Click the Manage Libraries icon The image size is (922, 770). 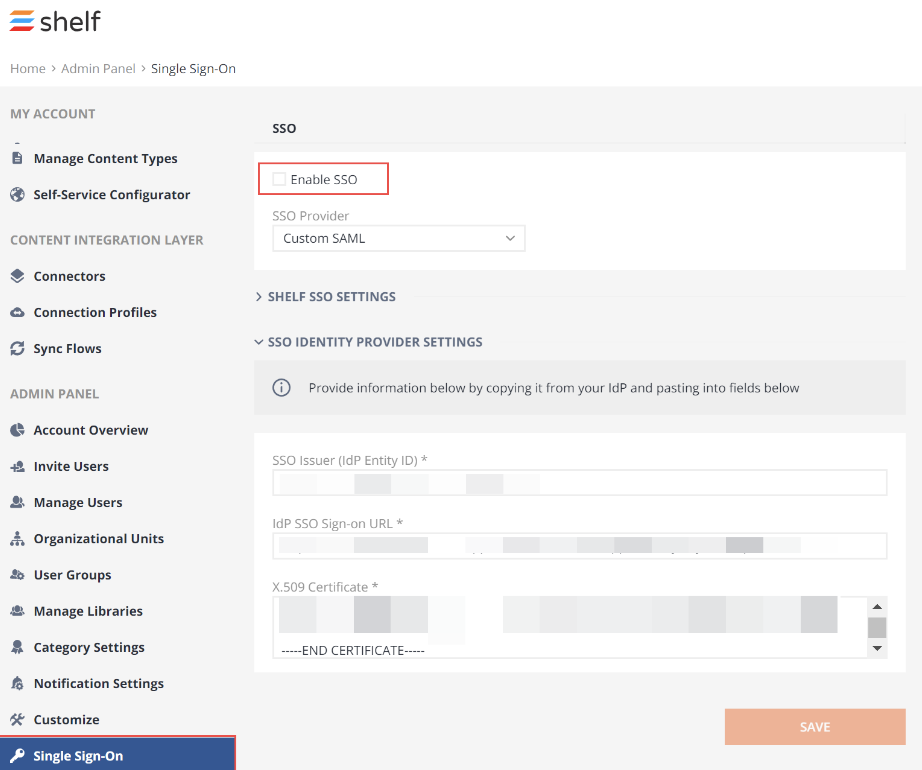coord(18,611)
